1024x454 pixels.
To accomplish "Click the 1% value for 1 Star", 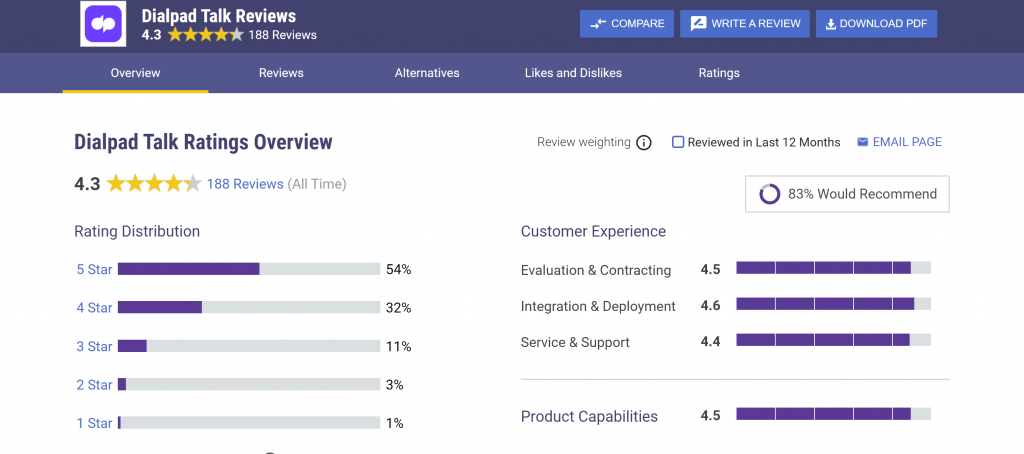I will coord(394,423).
